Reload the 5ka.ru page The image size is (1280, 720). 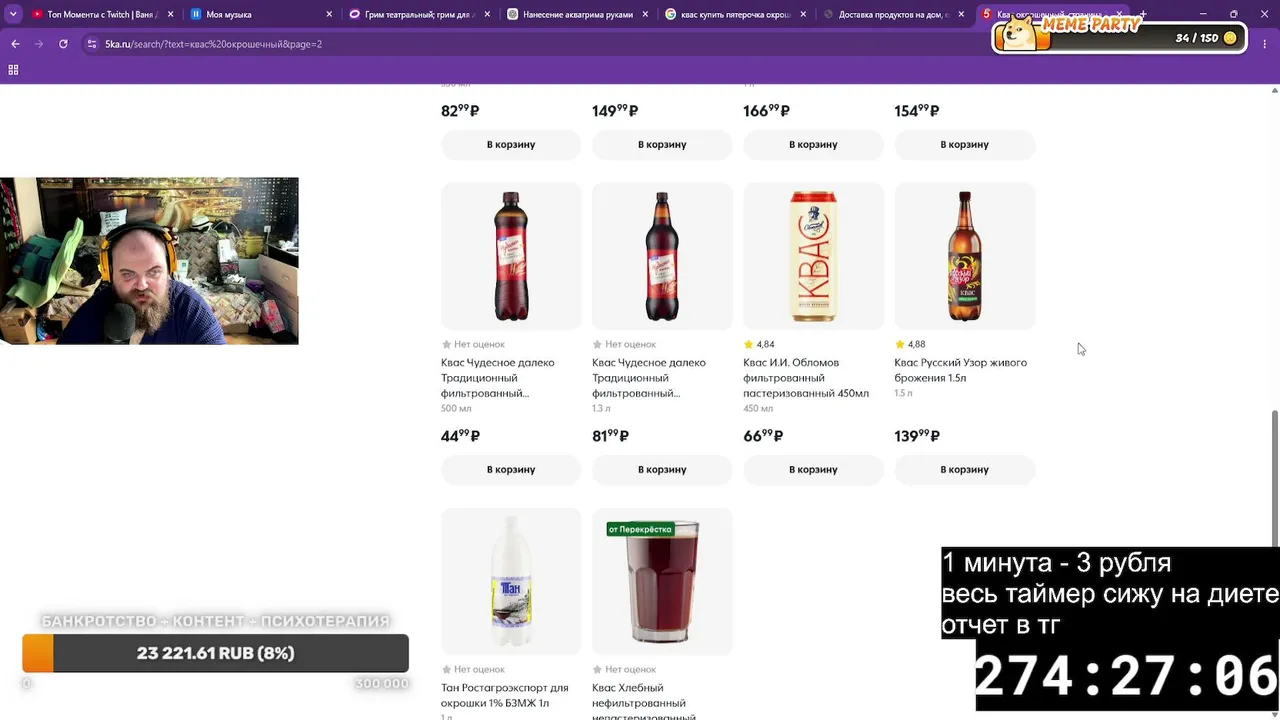click(x=63, y=44)
